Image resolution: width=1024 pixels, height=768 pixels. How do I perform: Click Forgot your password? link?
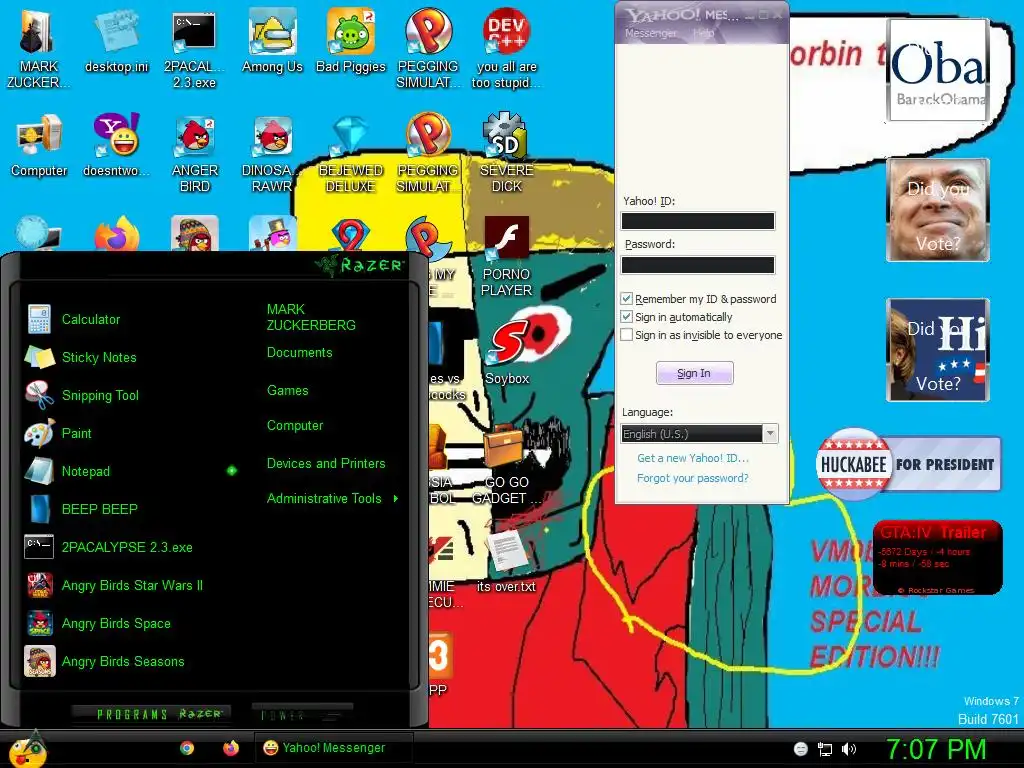[x=693, y=478]
